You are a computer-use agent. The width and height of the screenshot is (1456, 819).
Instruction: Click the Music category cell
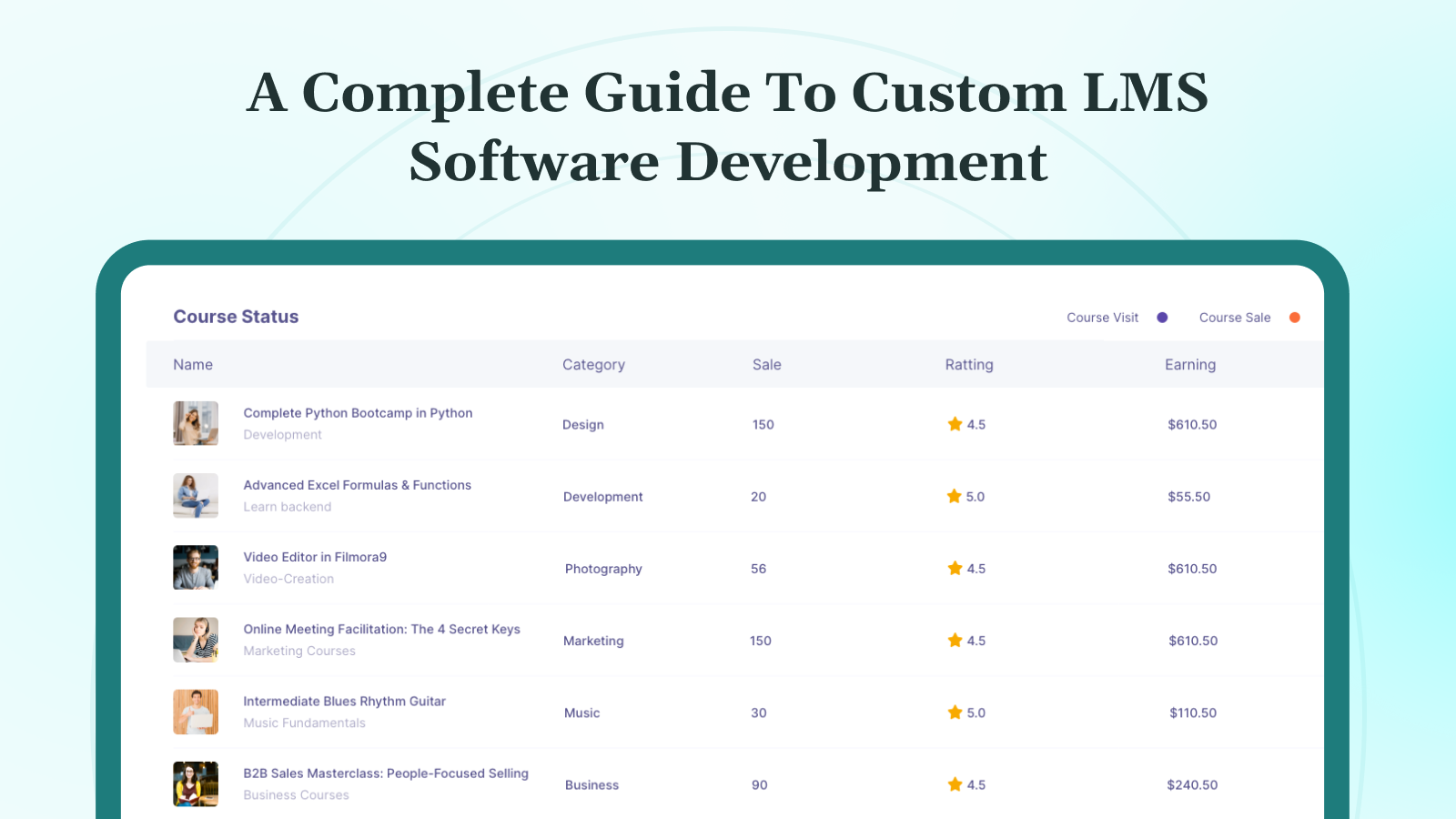pos(582,713)
